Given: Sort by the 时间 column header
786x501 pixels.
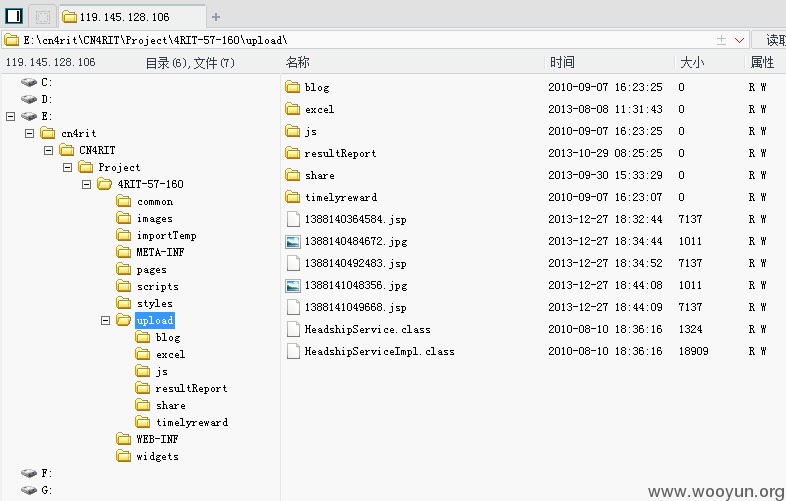Looking at the screenshot, I should tap(562, 62).
